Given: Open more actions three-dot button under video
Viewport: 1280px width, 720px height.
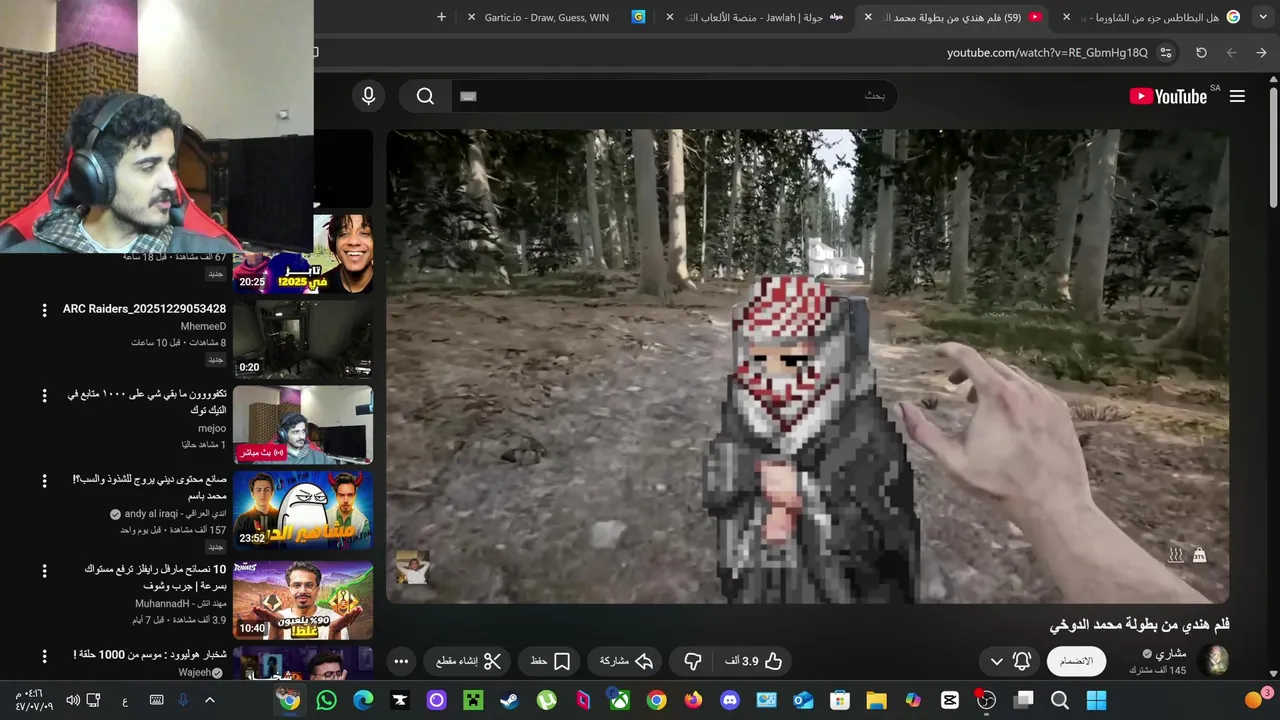Looking at the screenshot, I should pyautogui.click(x=401, y=661).
